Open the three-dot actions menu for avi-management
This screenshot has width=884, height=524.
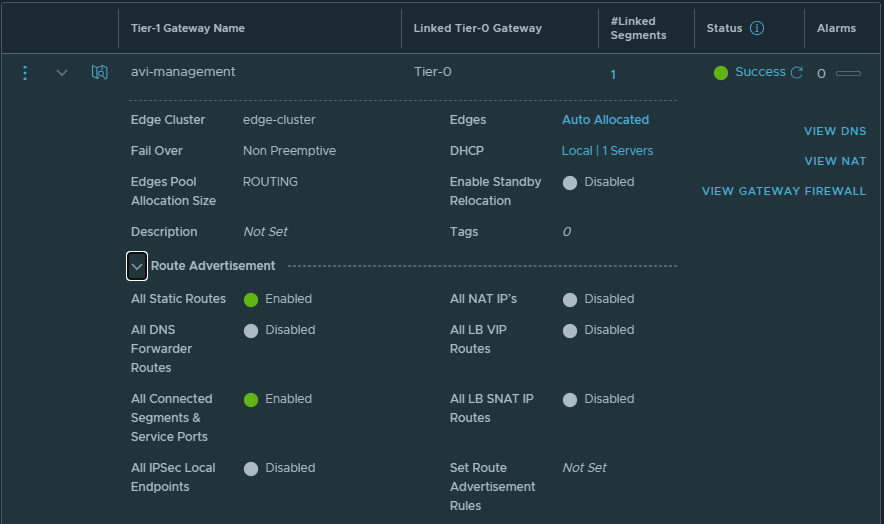click(26, 73)
